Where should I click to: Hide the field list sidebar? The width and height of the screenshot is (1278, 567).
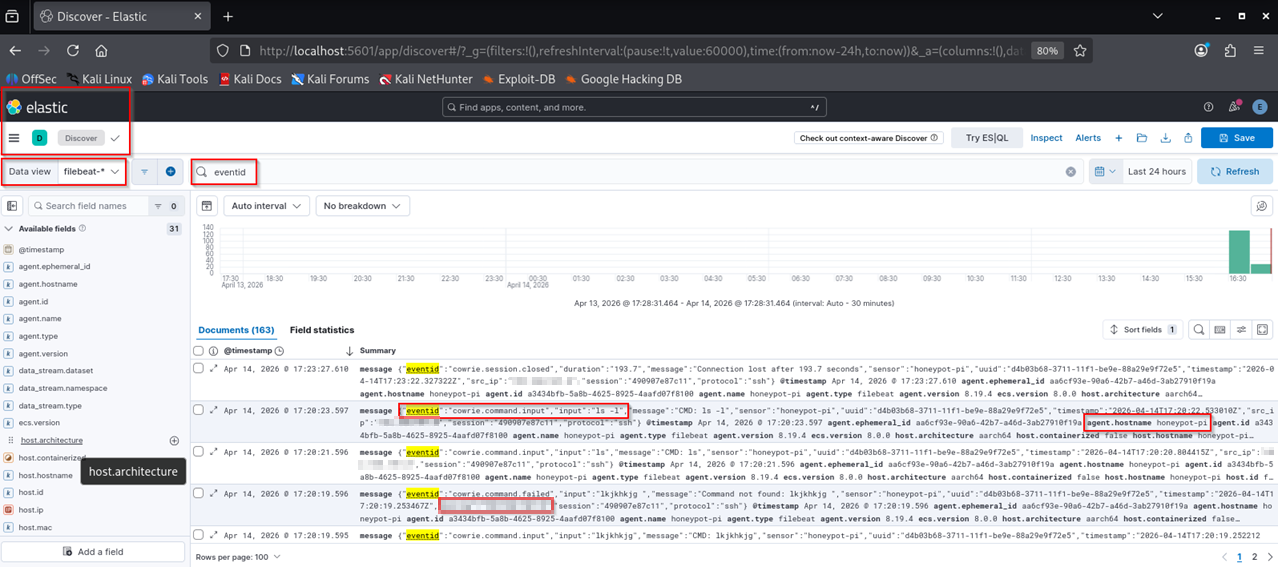[x=12, y=206]
